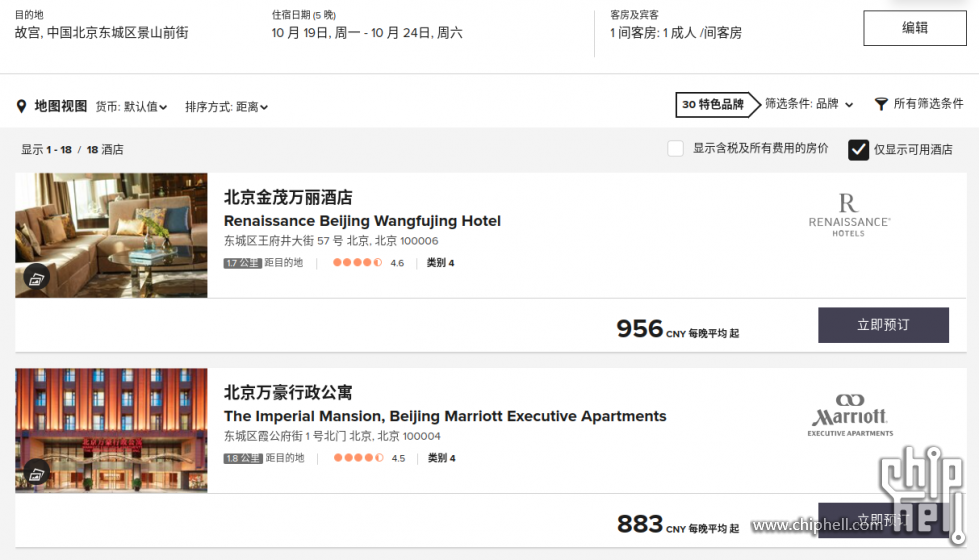Click the Imperial Mansion rating dots
This screenshot has height=560, width=979.
click(x=358, y=458)
